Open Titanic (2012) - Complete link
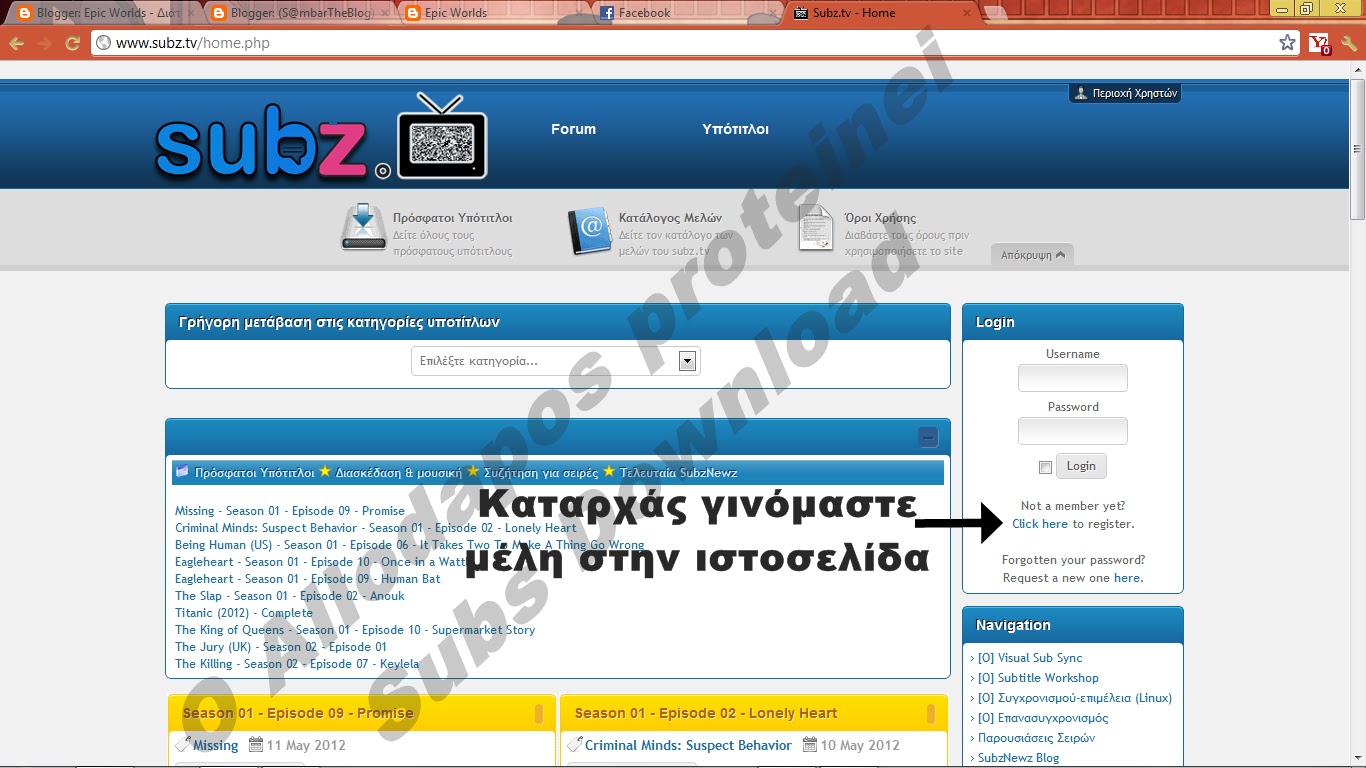This screenshot has width=1366, height=768. tap(244, 613)
